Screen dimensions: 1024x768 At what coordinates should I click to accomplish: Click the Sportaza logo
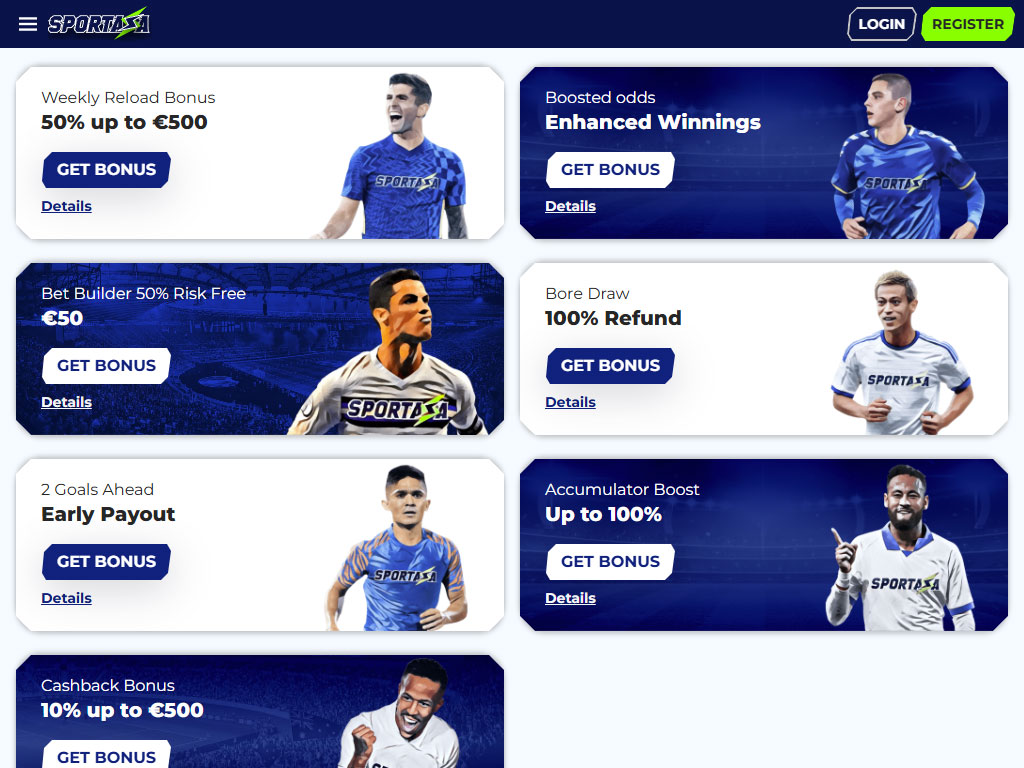99,24
